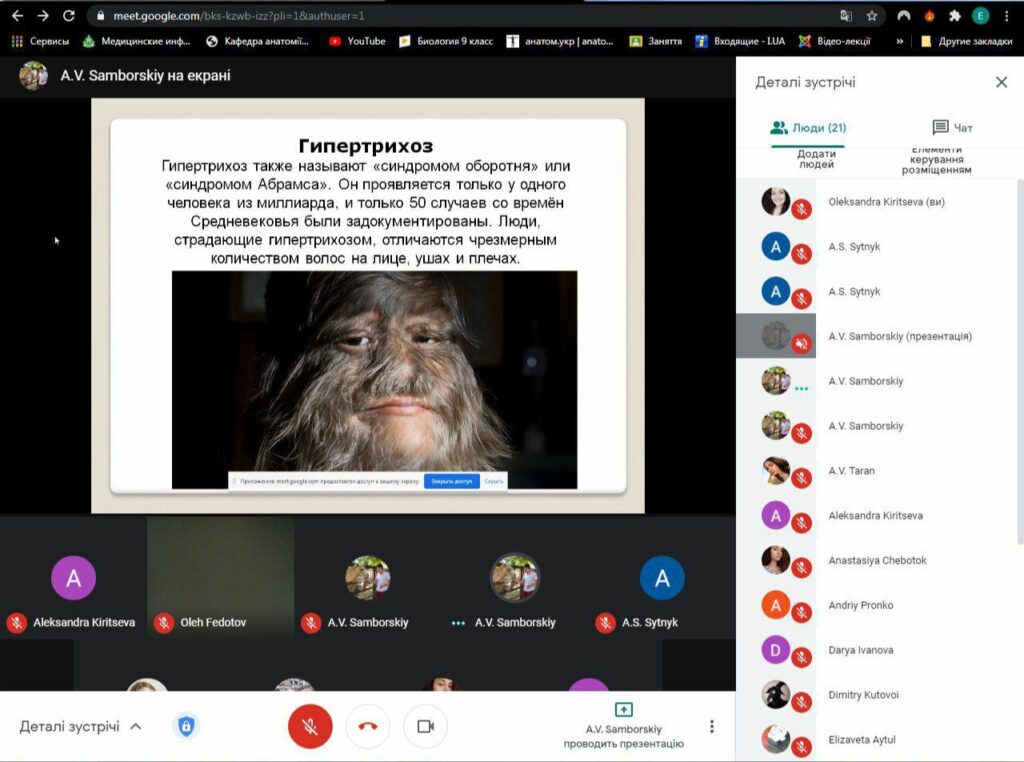Click the orange extension icon in Chrome toolbar
The height and width of the screenshot is (762, 1024).
click(x=929, y=16)
